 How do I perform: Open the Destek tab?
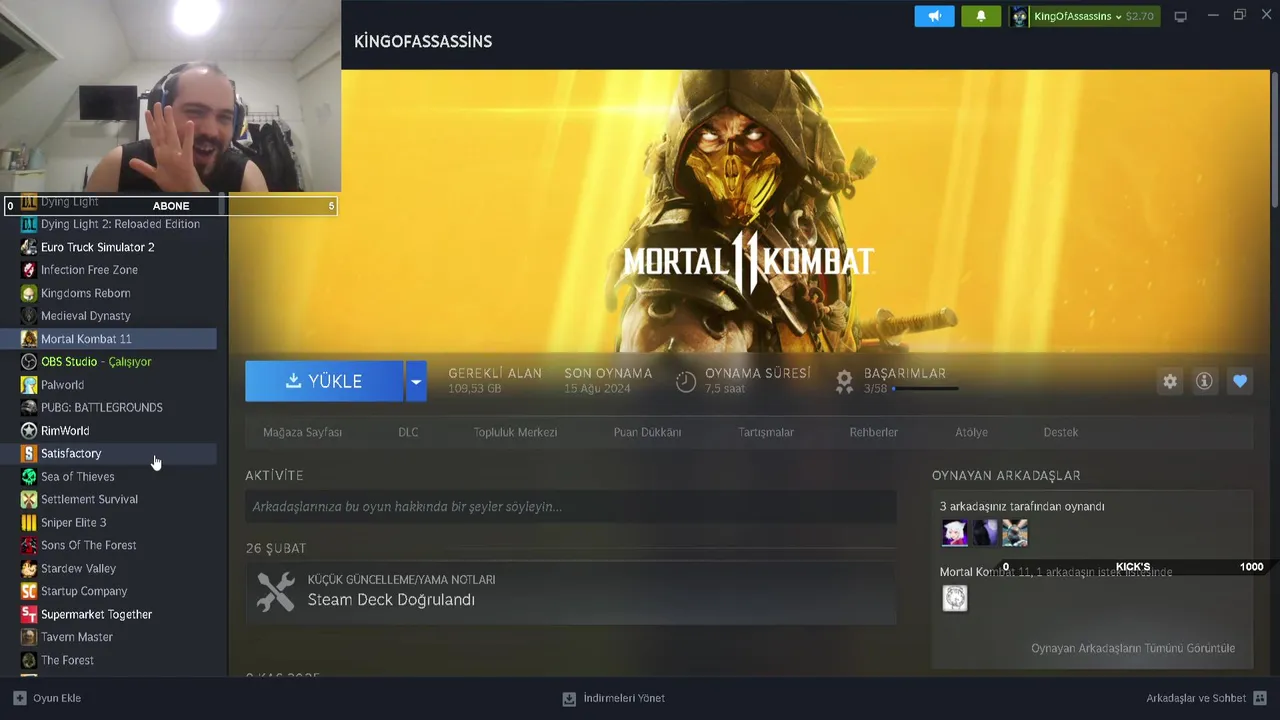(x=1061, y=432)
